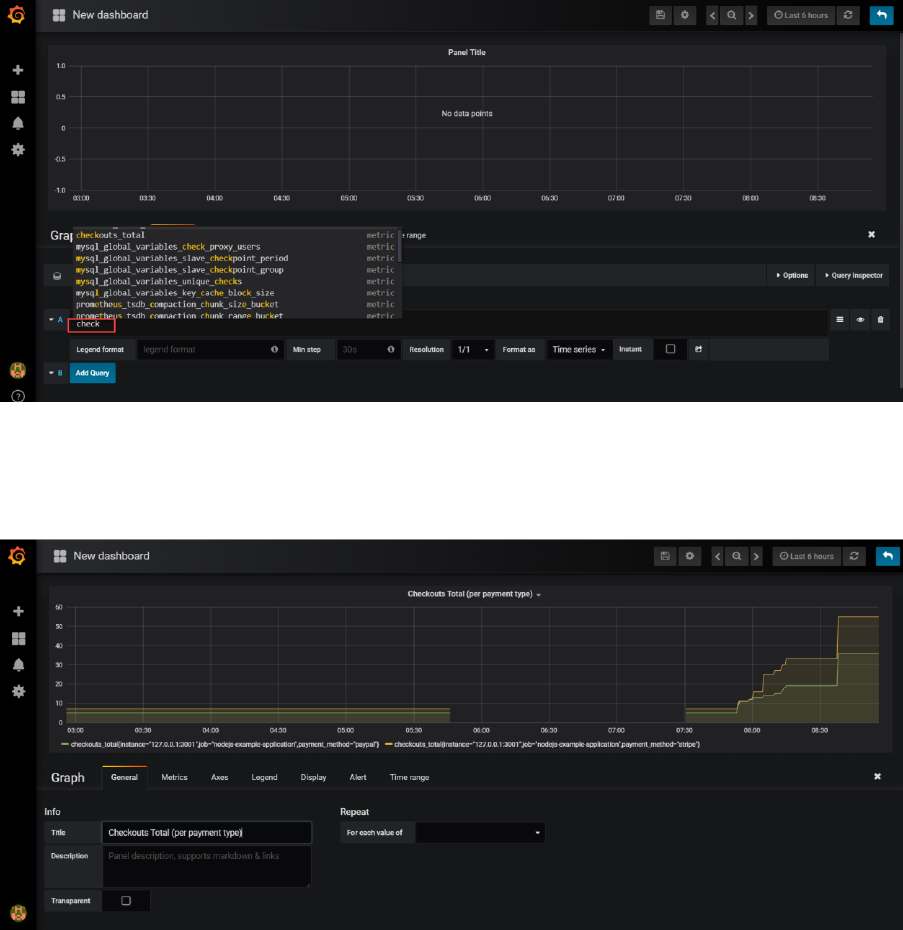Image resolution: width=903 pixels, height=930 pixels.
Task: Click the panel Description text area
Action: pos(206,867)
